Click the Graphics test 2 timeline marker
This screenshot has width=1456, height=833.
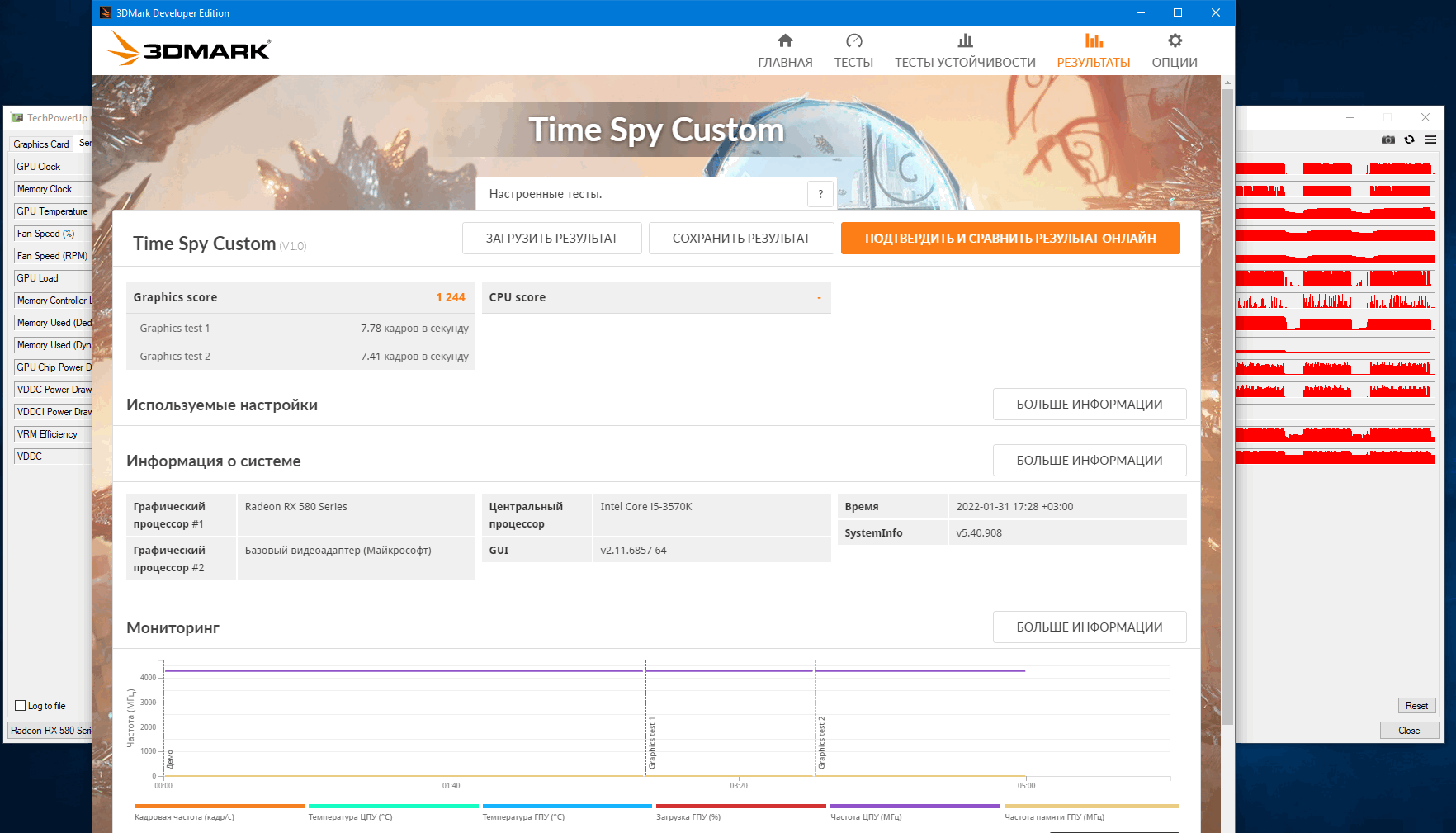821,743
